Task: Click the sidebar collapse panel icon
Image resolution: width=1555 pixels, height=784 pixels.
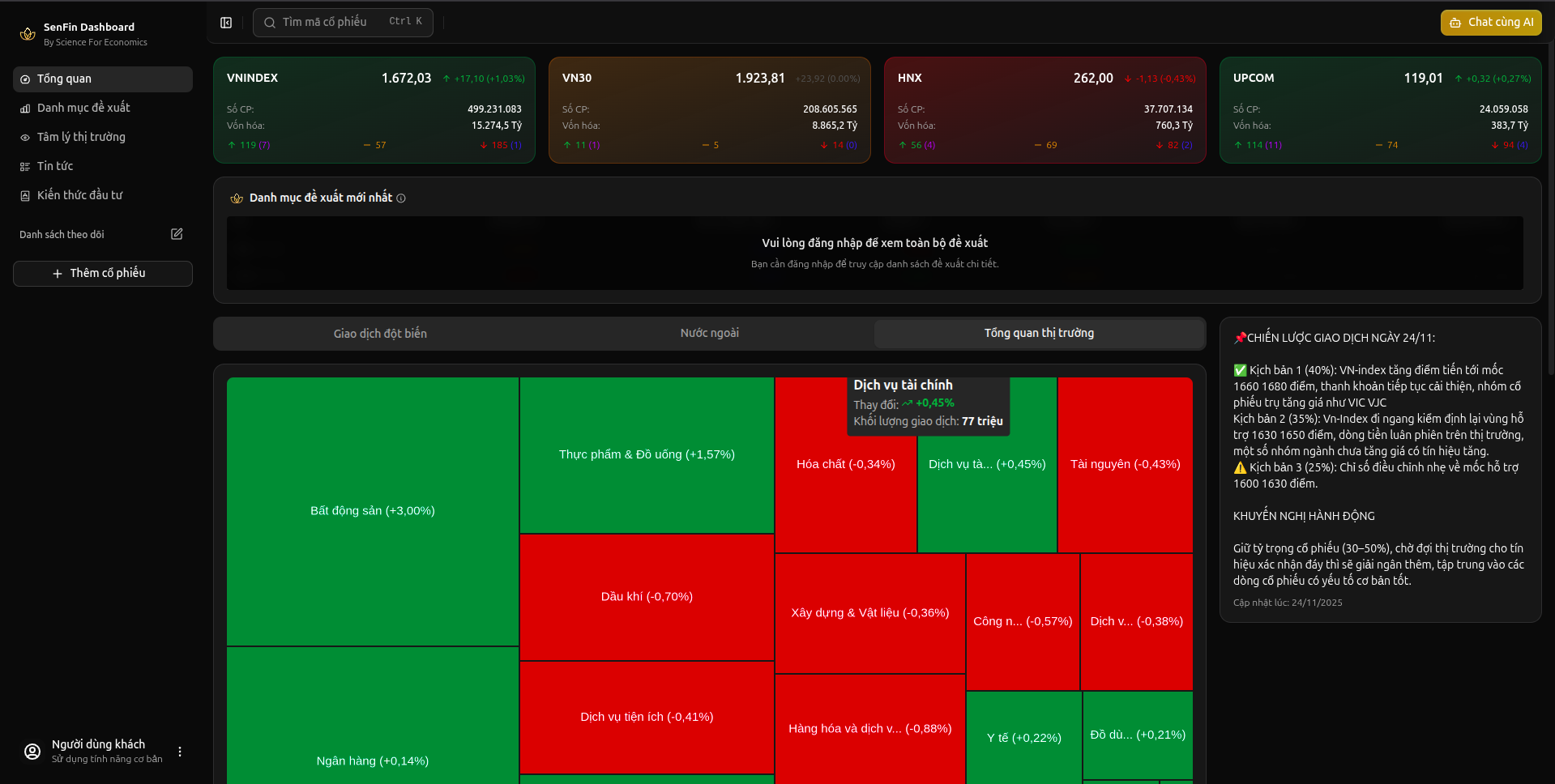Action: click(225, 22)
